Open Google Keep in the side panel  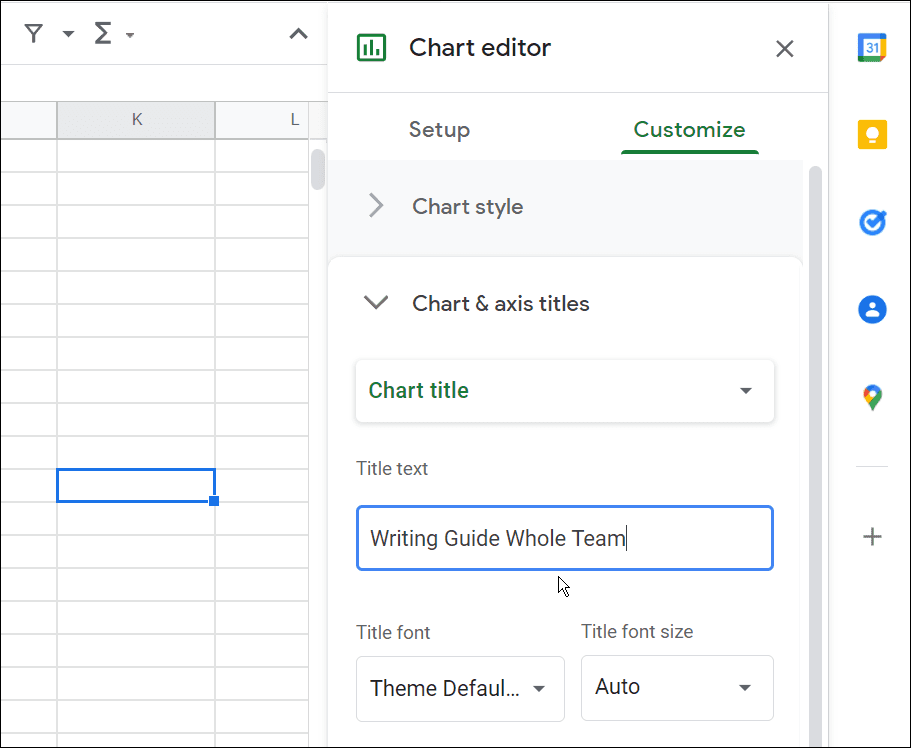tap(872, 135)
